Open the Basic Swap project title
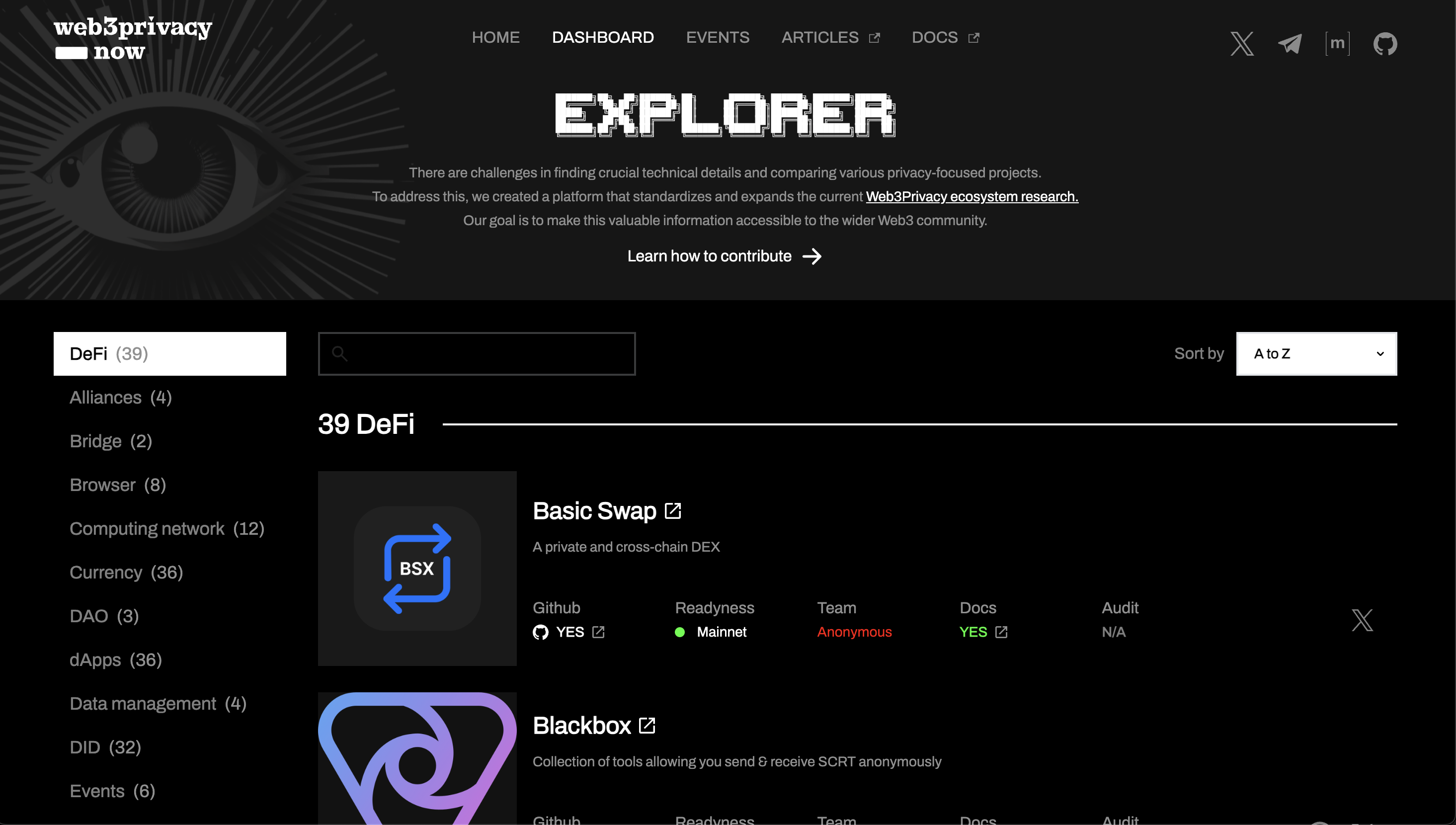 tap(594, 510)
